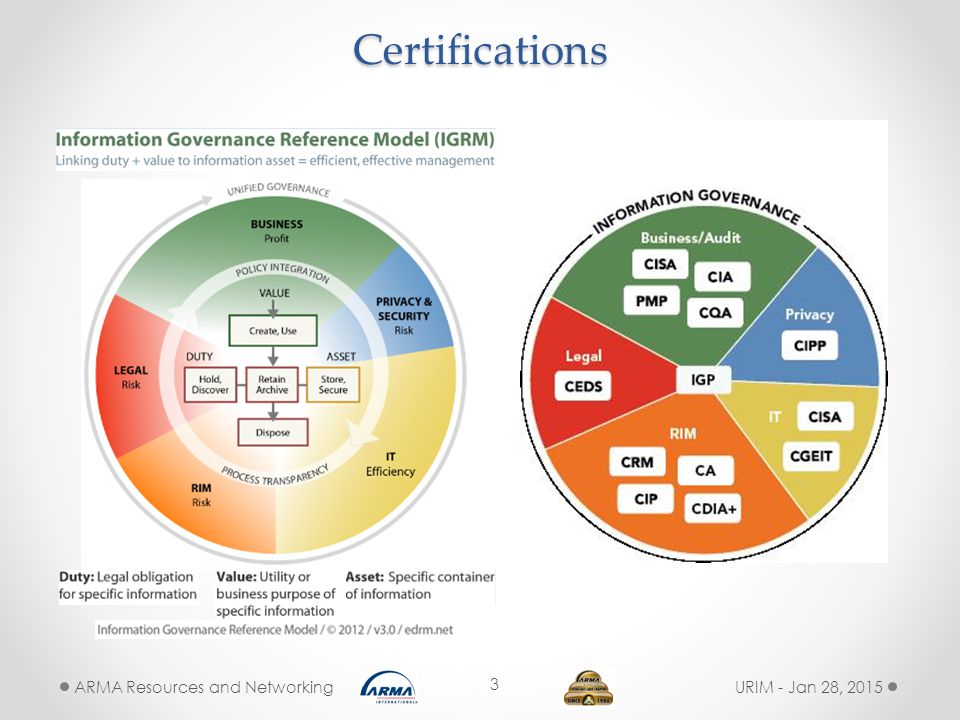Screen dimensions: 960x720
Task: Select the "Value: Utility or business purpose" definition
Action: pos(276,594)
